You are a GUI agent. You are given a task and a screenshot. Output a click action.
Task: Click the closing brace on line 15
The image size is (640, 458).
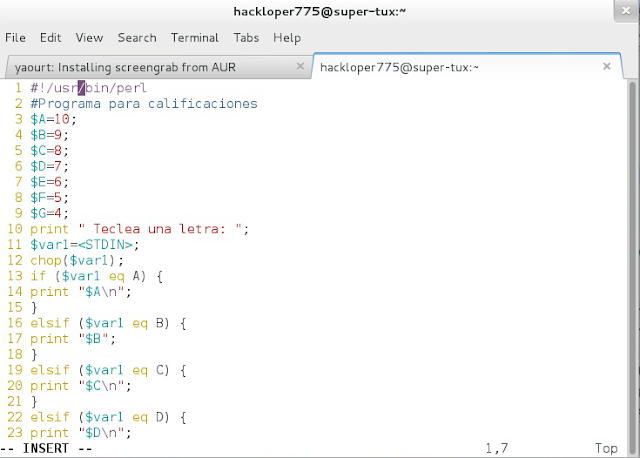(x=34, y=307)
